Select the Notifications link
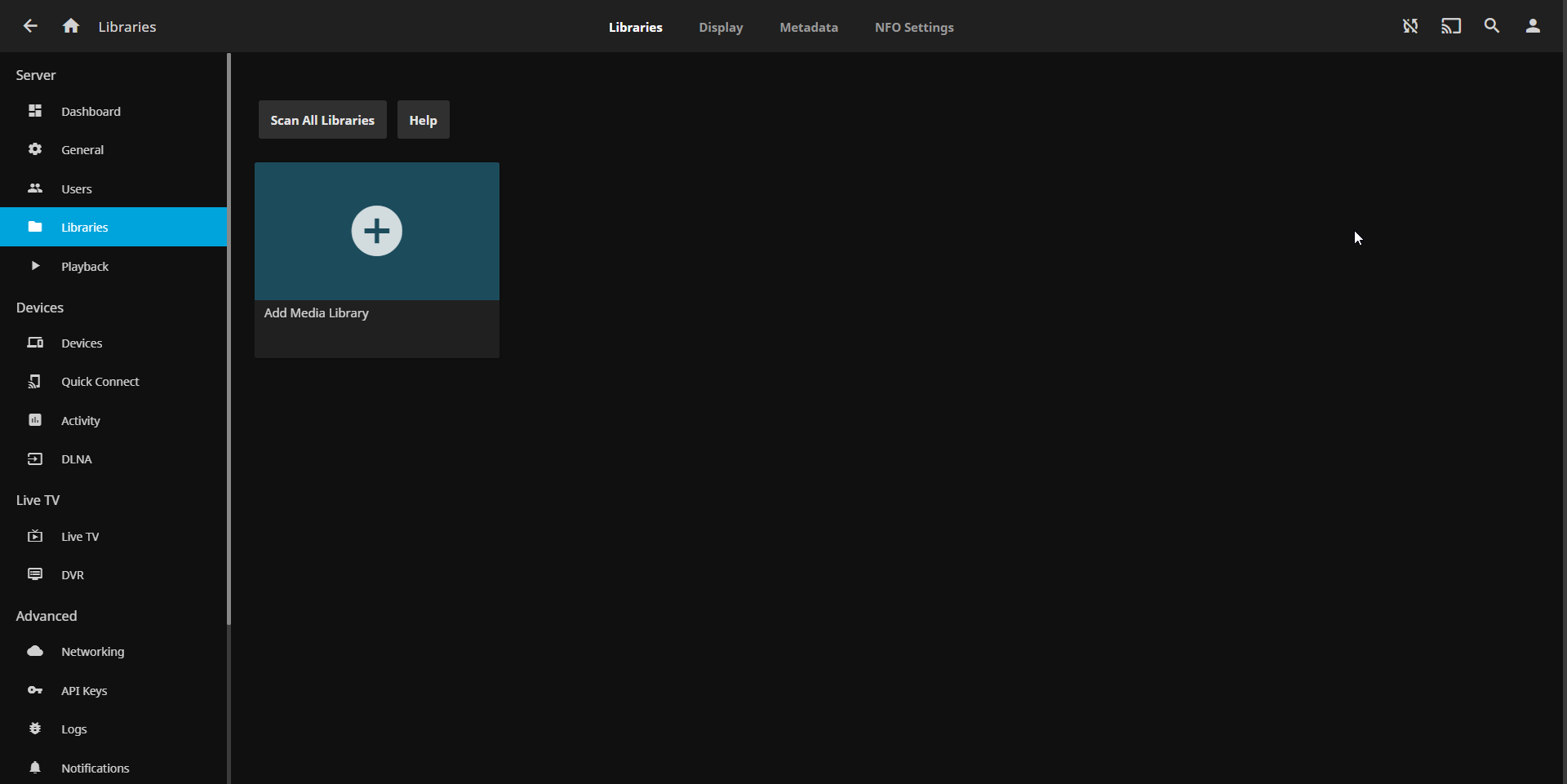The height and width of the screenshot is (784, 1567). (113, 768)
